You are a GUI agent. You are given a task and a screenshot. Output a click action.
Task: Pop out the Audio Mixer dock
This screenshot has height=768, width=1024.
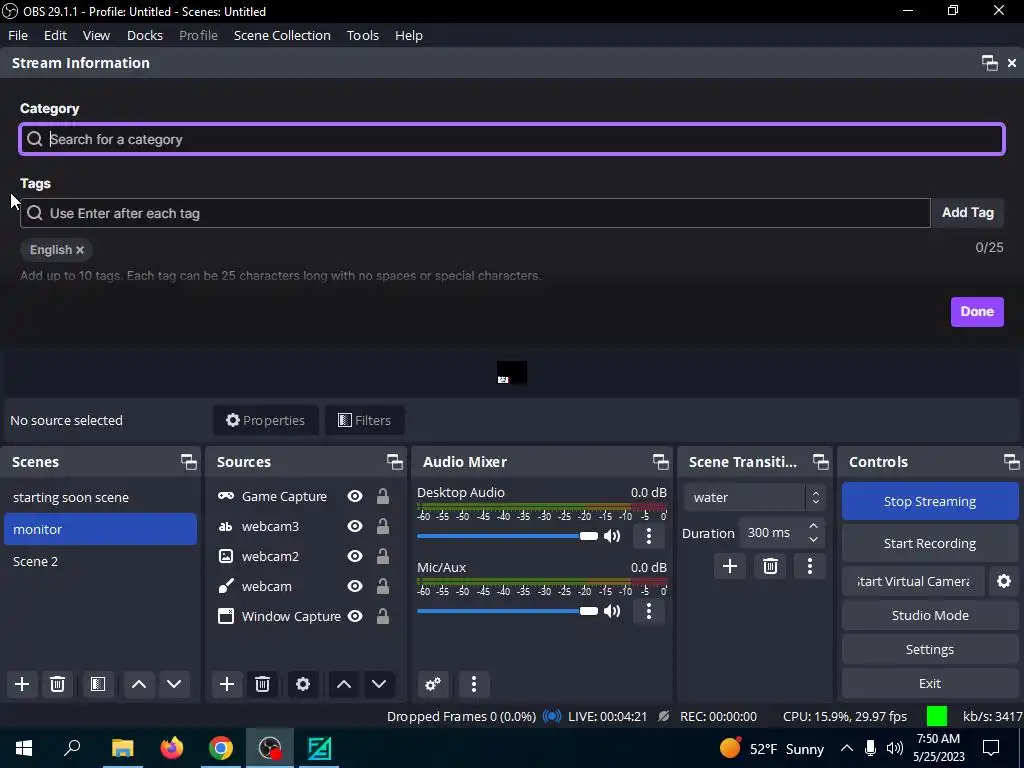(x=660, y=462)
